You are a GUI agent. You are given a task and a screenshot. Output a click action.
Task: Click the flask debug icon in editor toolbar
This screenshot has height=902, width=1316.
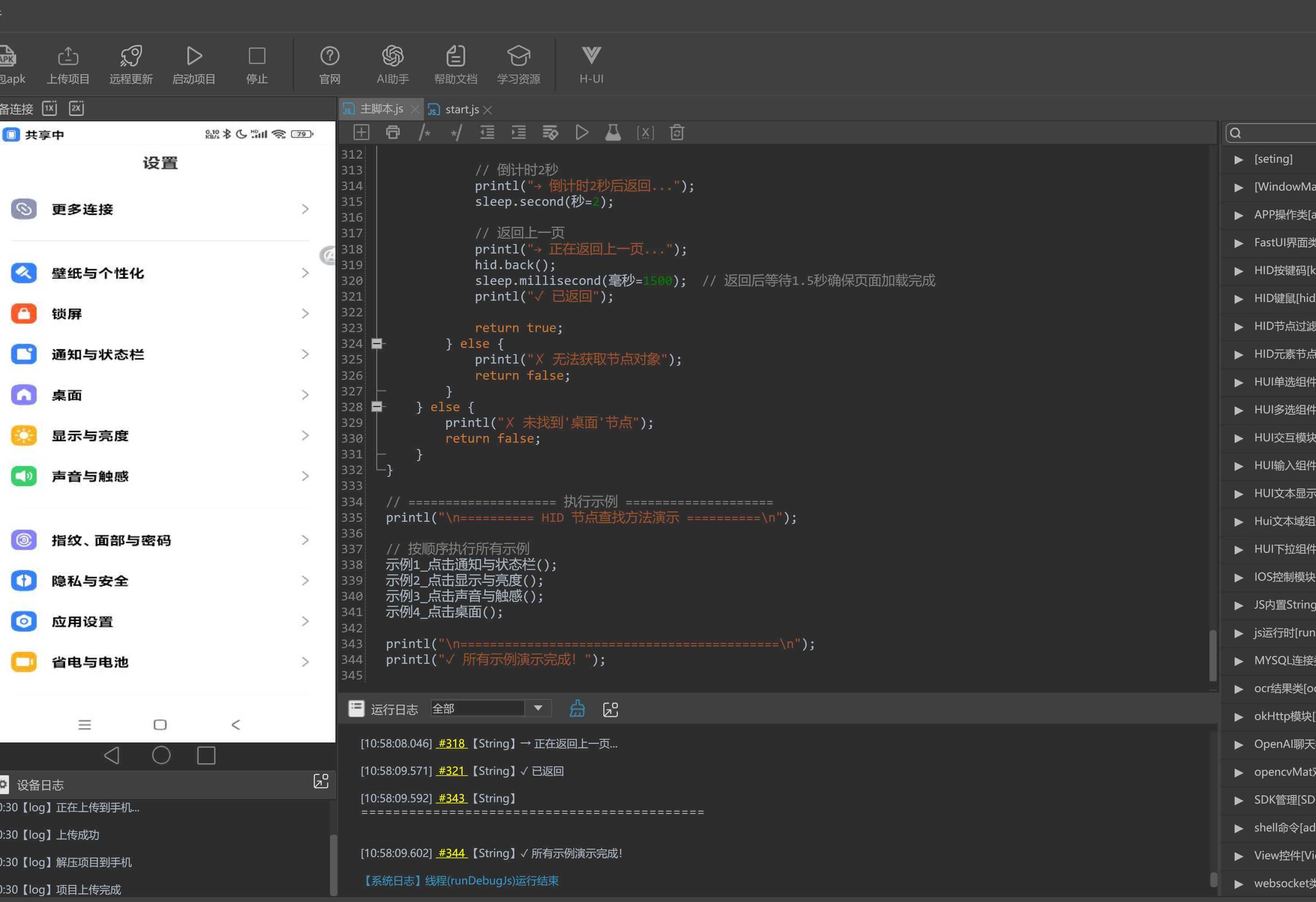coord(613,133)
